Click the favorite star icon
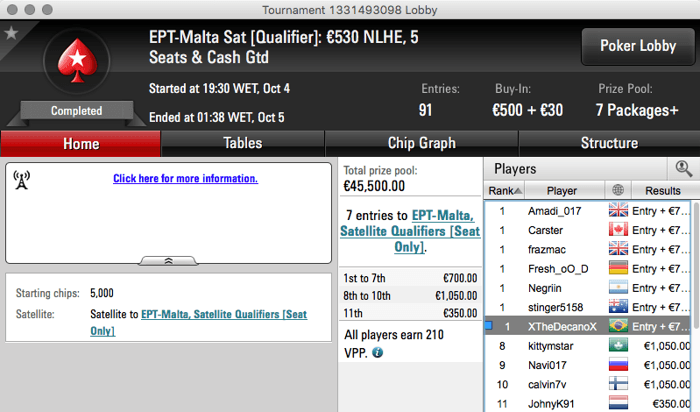This screenshot has width=700, height=412. (x=11, y=33)
